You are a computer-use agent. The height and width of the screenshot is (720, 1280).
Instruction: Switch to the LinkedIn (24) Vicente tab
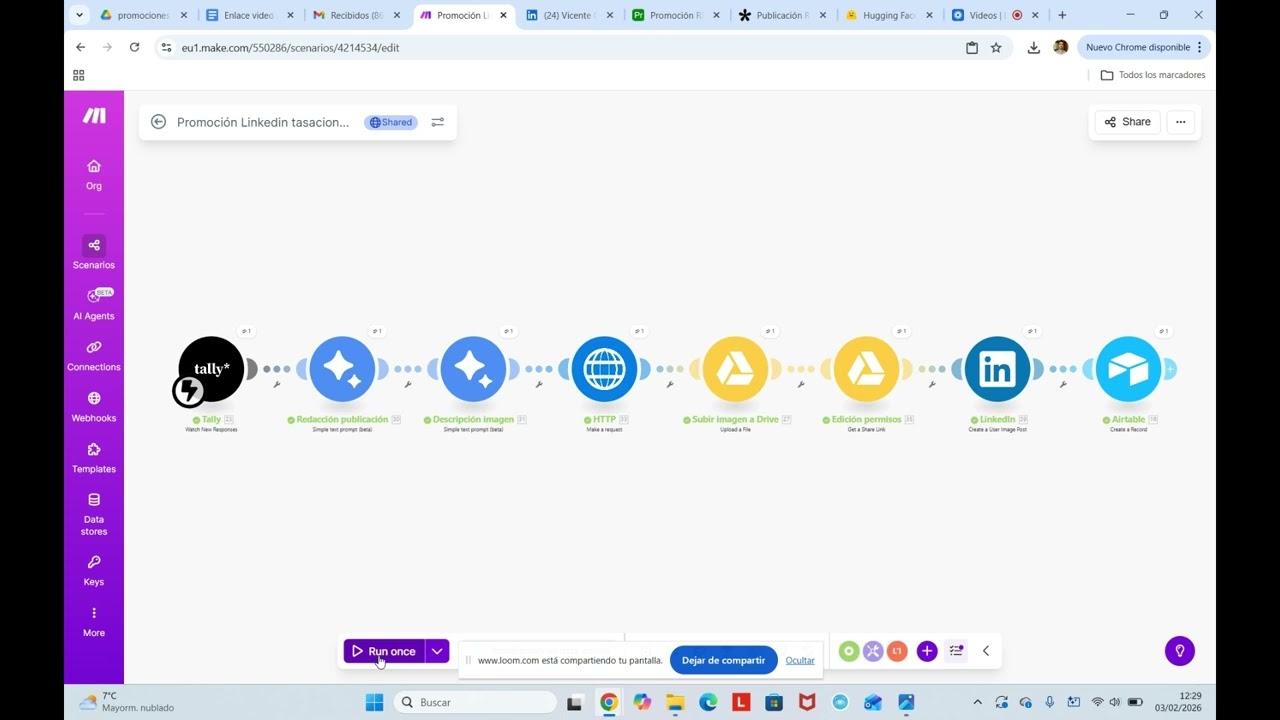(569, 15)
